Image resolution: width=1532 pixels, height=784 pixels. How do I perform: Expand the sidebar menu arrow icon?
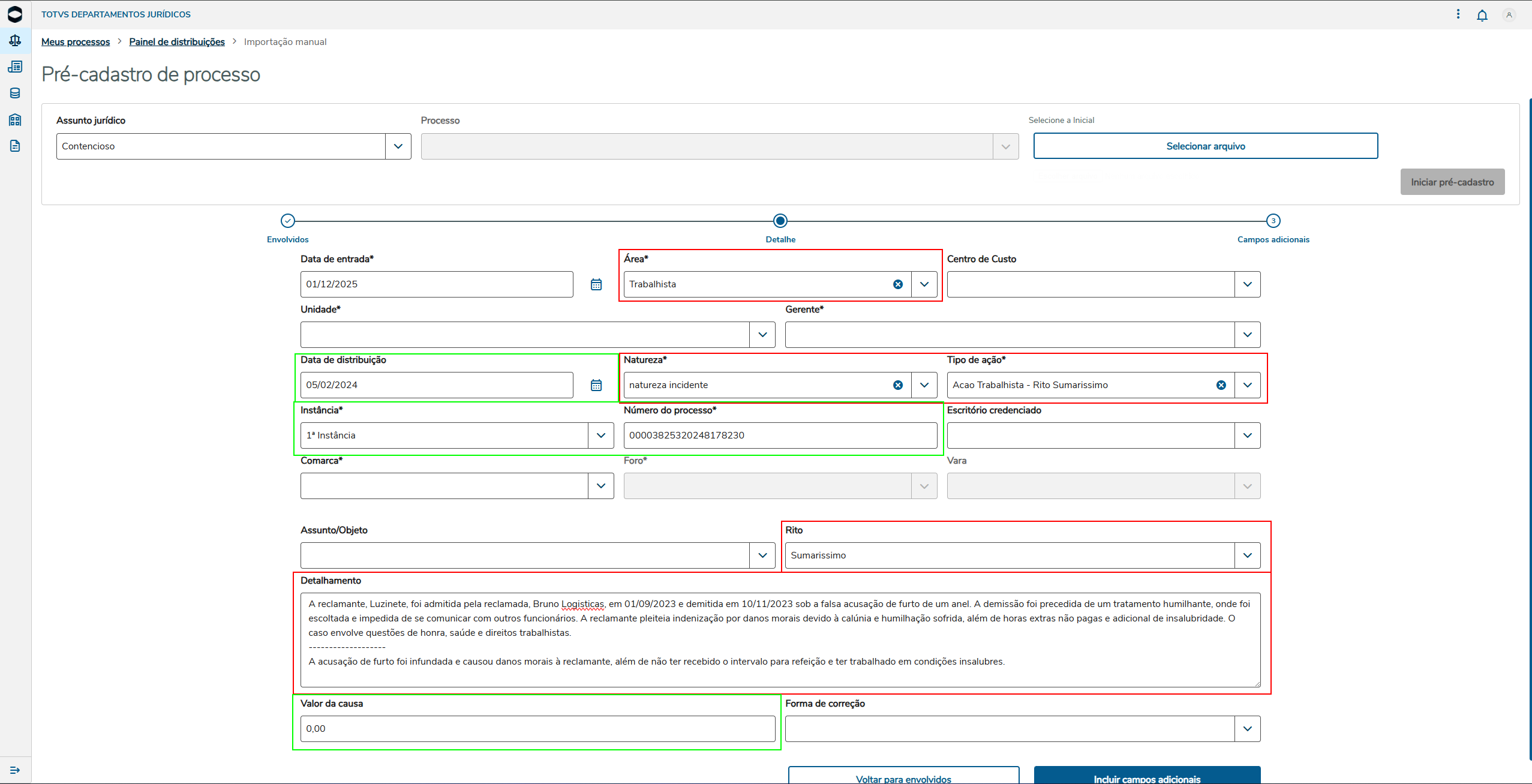[15, 770]
